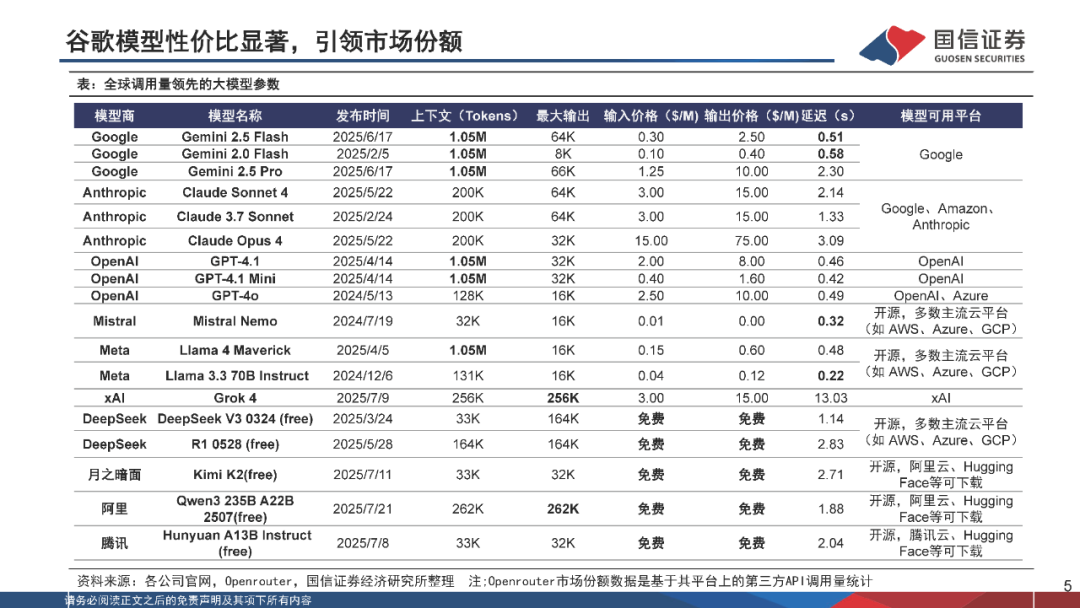Click the Guosen Securities logo
This screenshot has width=1080, height=608.
[x=943, y=45]
